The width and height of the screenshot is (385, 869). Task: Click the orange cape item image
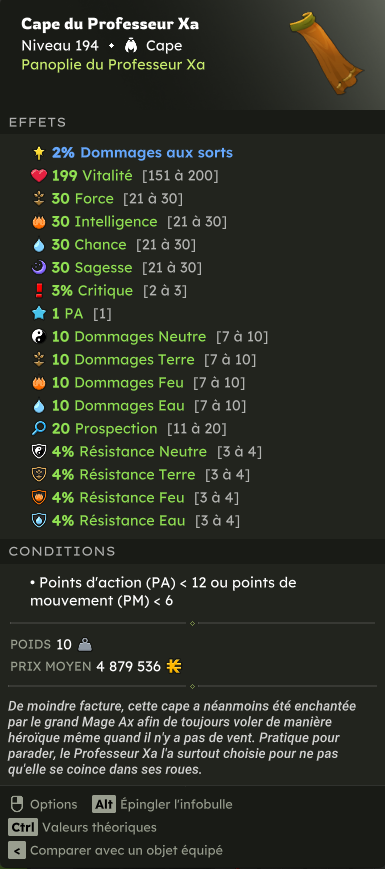pyautogui.click(x=325, y=53)
